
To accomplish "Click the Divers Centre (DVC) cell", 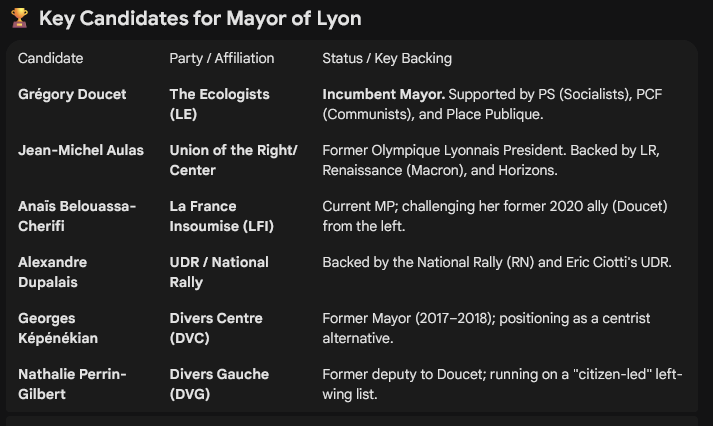I will click(216, 328).
